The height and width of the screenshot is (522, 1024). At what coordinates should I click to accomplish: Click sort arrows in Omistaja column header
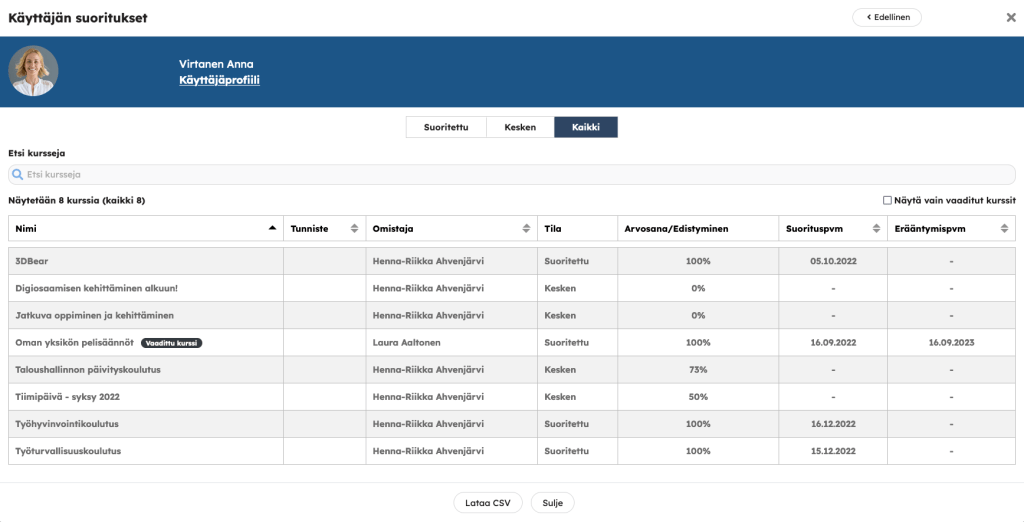click(526, 228)
